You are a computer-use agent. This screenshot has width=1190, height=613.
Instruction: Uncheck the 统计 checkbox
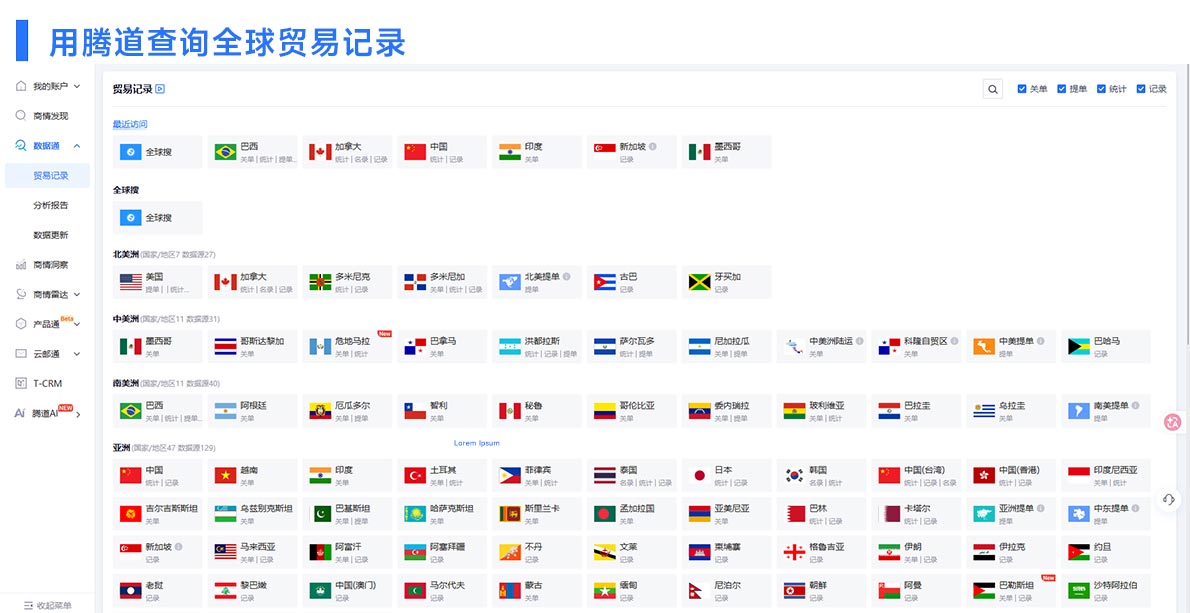[1101, 88]
